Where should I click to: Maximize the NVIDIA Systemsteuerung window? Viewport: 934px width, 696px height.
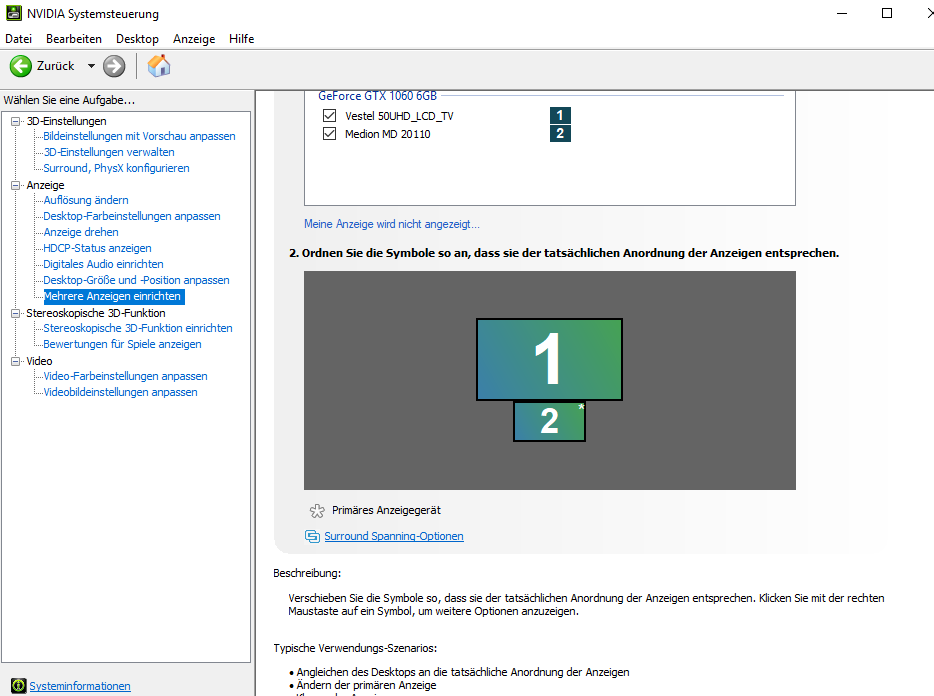[x=887, y=13]
